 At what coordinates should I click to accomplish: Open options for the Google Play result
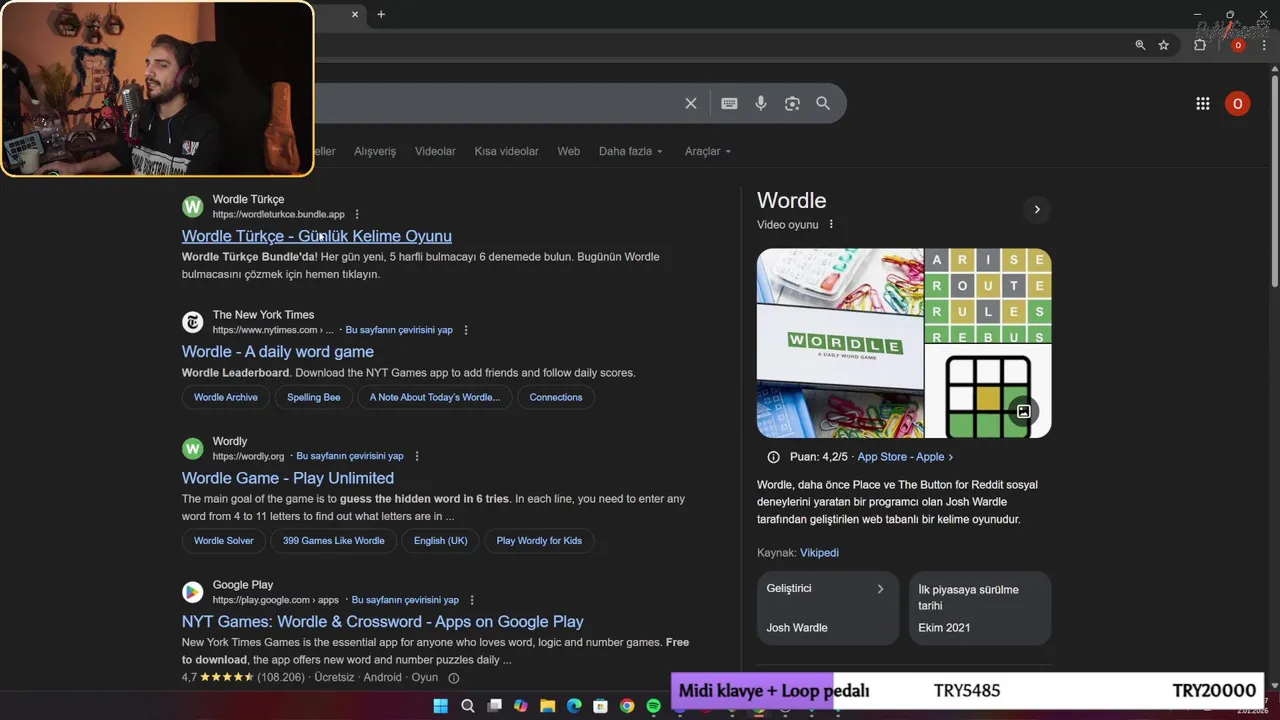click(x=472, y=600)
